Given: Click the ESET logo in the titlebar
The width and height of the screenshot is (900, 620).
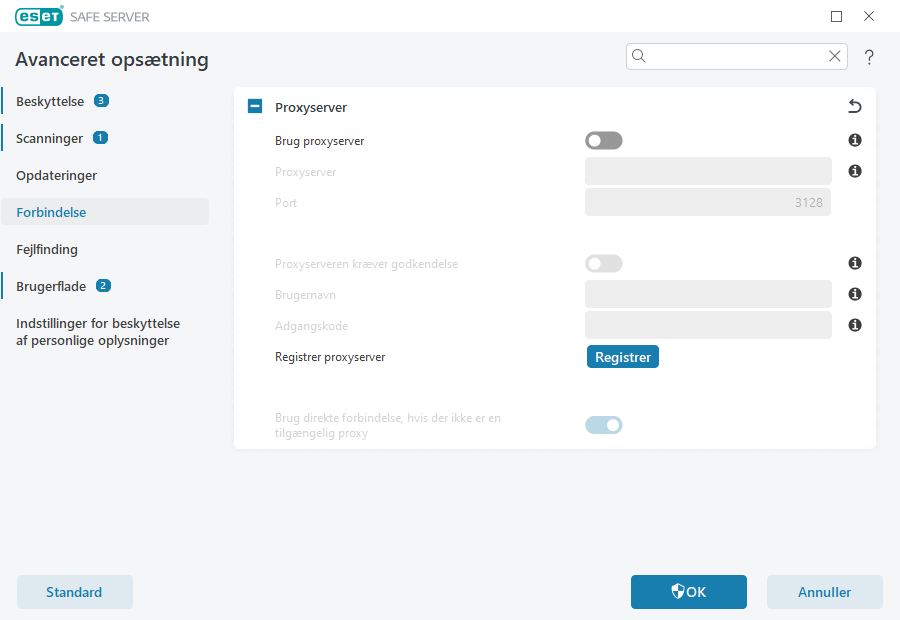Looking at the screenshot, I should 39,16.
